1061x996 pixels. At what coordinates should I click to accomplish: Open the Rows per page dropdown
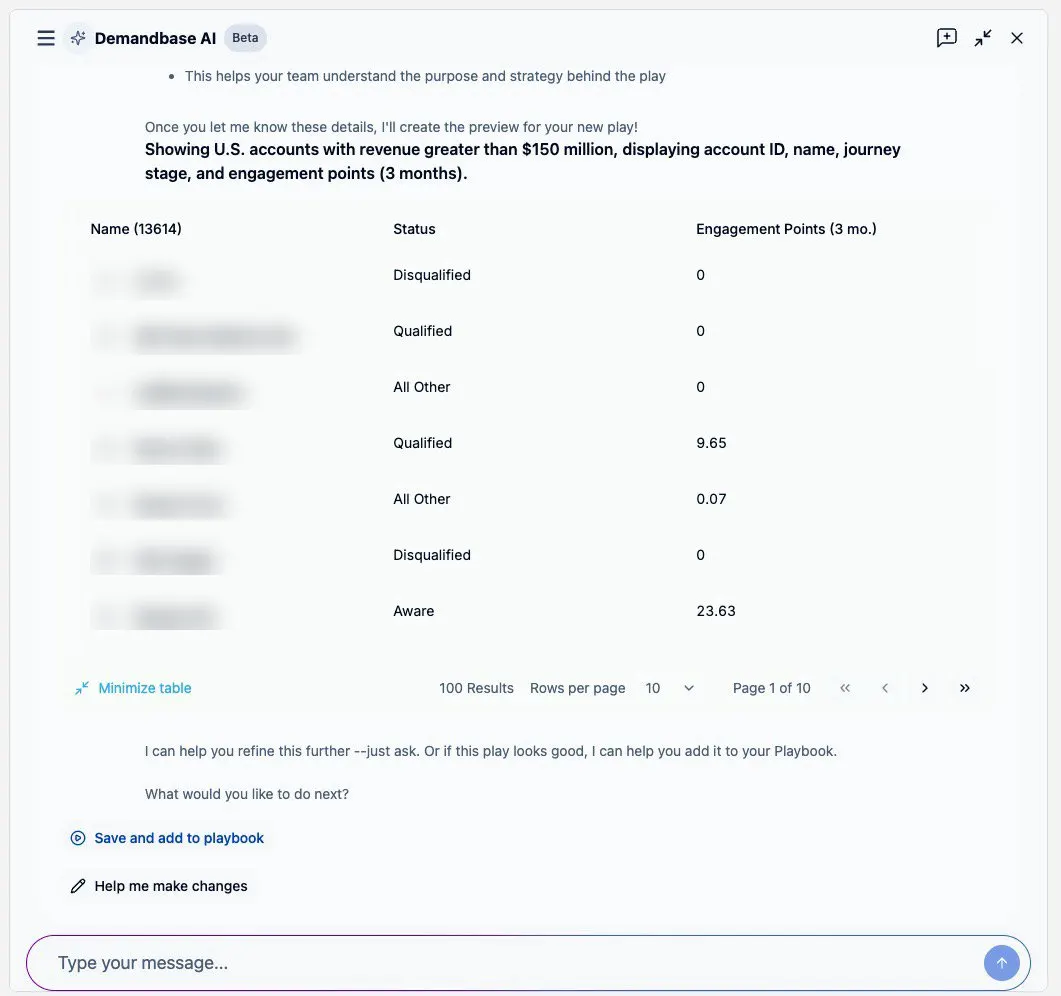coord(668,687)
